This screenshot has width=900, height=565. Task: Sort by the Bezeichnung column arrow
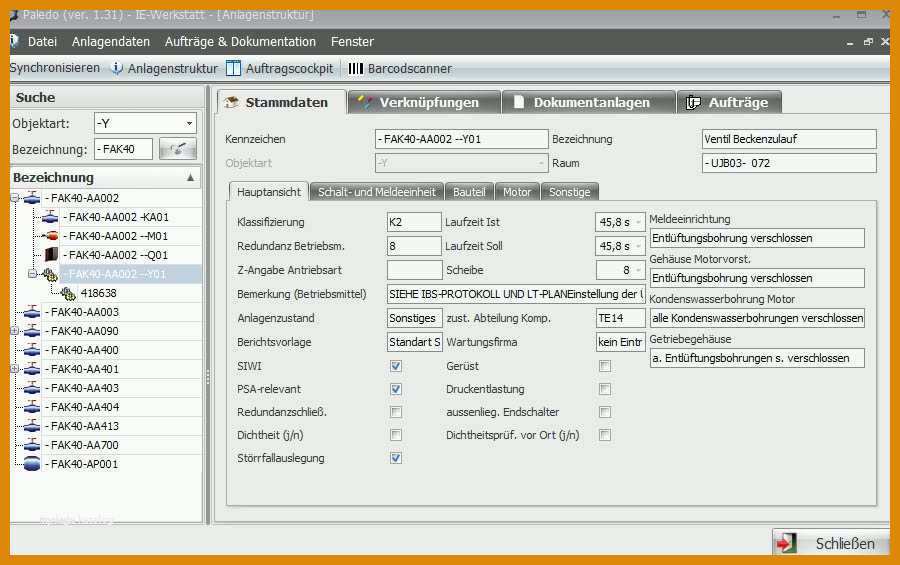[191, 178]
